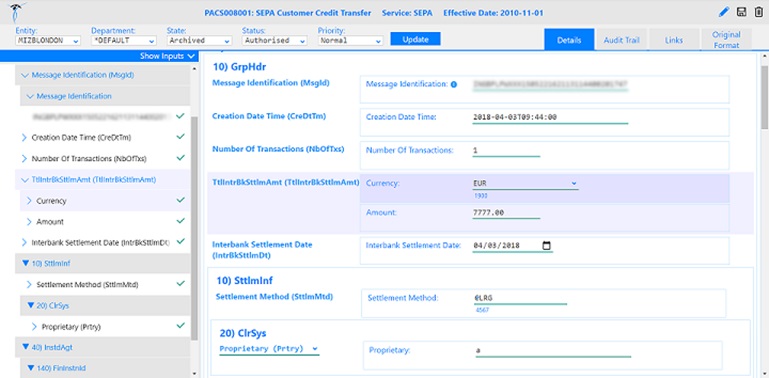Click the 10) GrpHdr section heading
This screenshot has width=769, height=378.
click(239, 67)
